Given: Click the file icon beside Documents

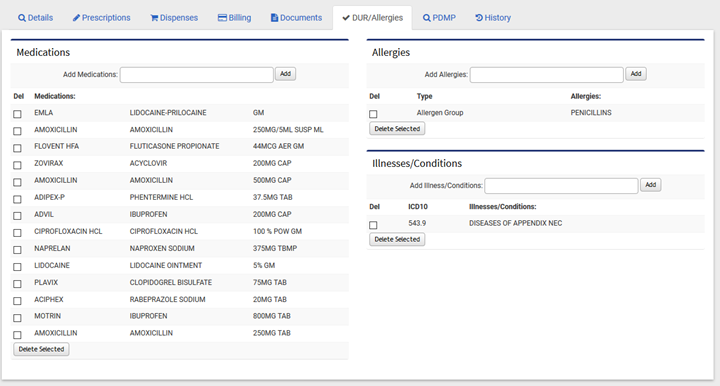Looking at the screenshot, I should 275,18.
